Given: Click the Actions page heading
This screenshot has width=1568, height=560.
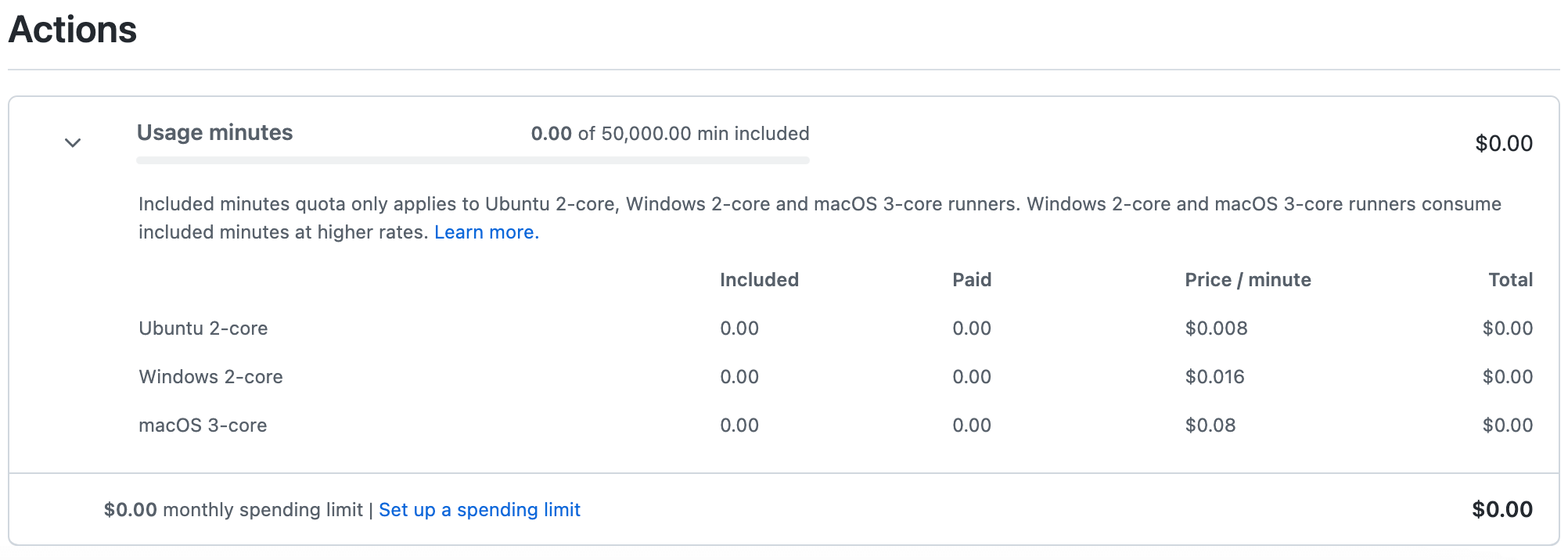Looking at the screenshot, I should pyautogui.click(x=73, y=30).
